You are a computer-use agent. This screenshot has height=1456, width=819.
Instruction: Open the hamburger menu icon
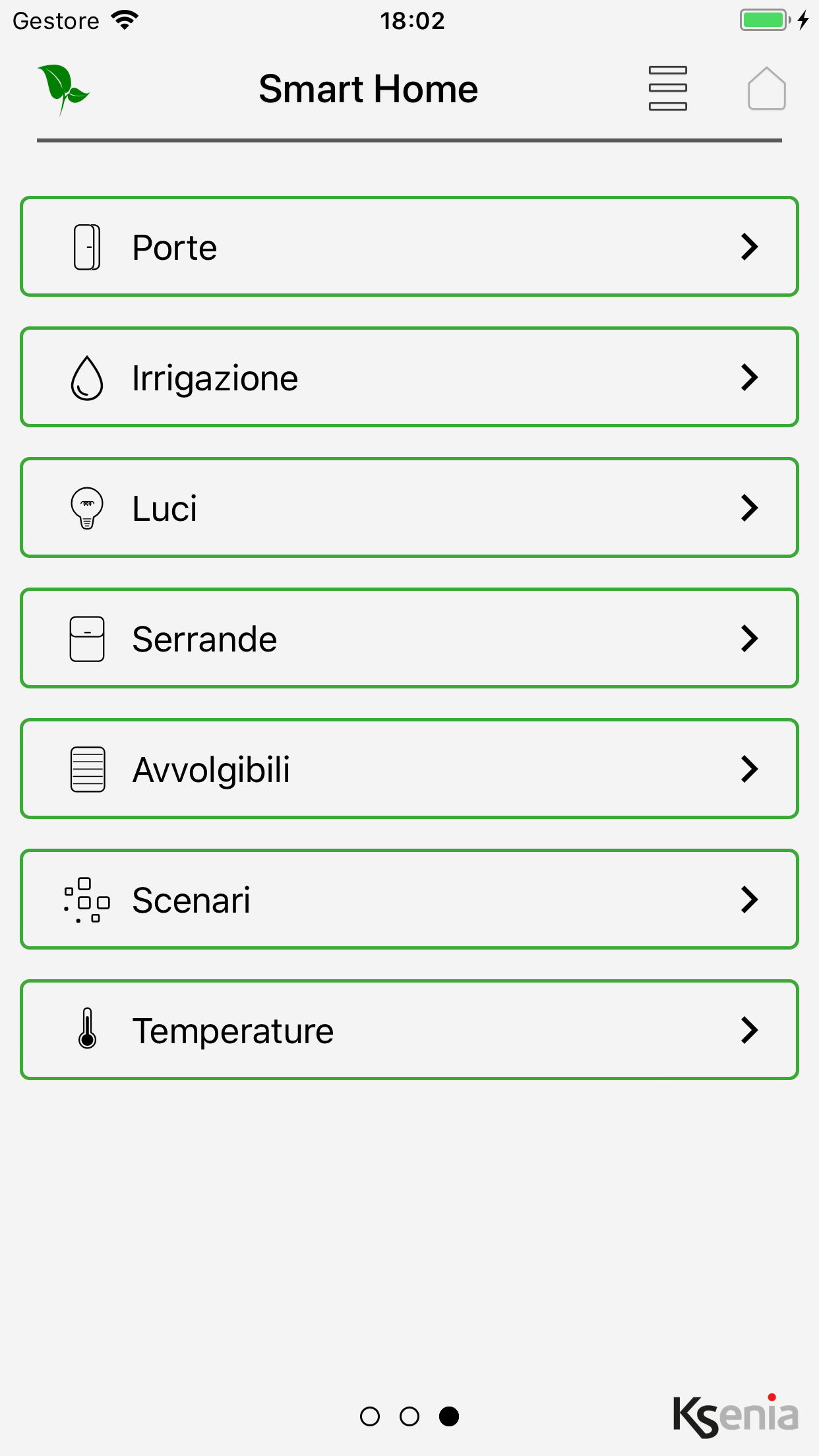click(667, 88)
